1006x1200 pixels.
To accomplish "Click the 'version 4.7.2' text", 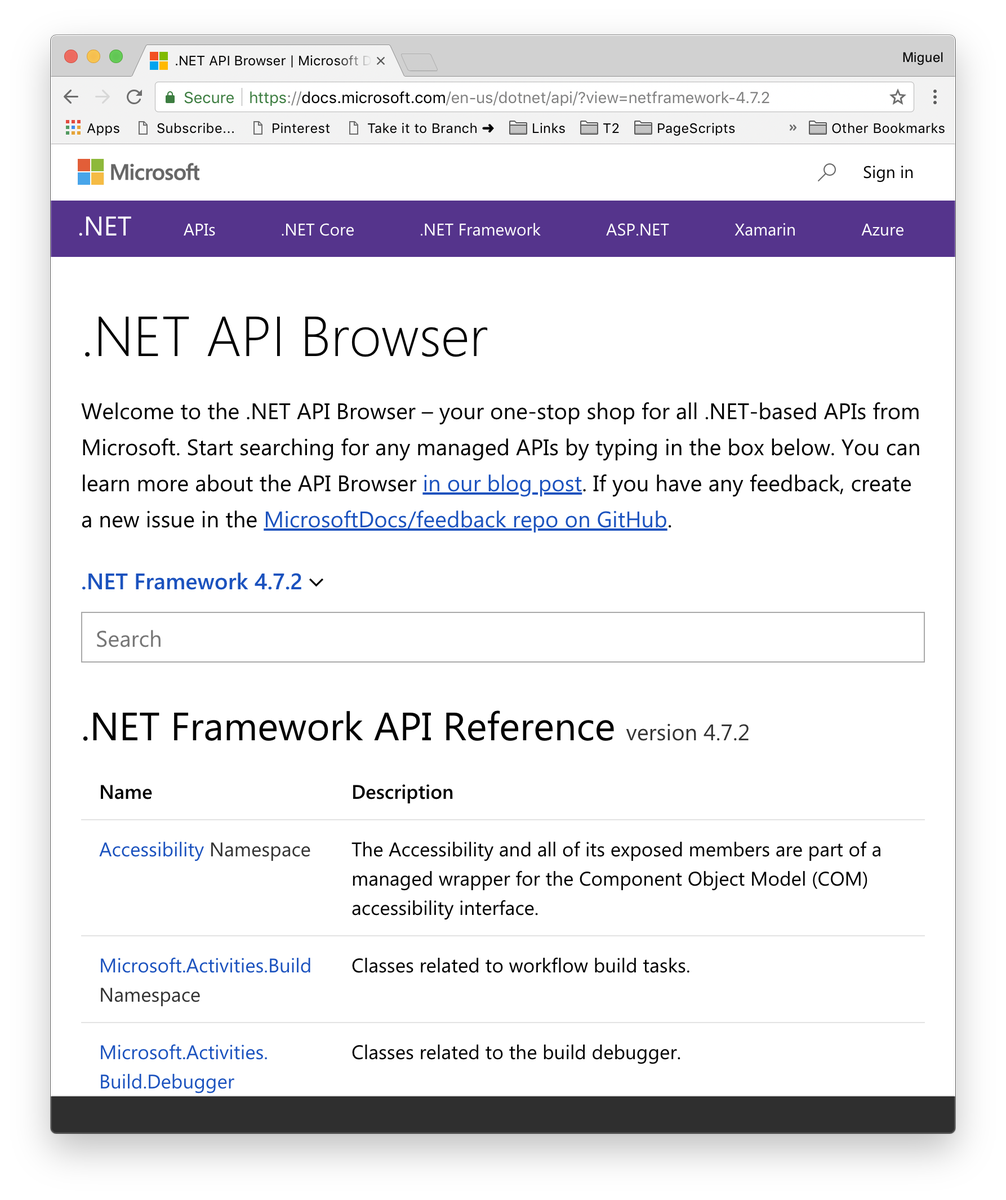I will (x=687, y=733).
